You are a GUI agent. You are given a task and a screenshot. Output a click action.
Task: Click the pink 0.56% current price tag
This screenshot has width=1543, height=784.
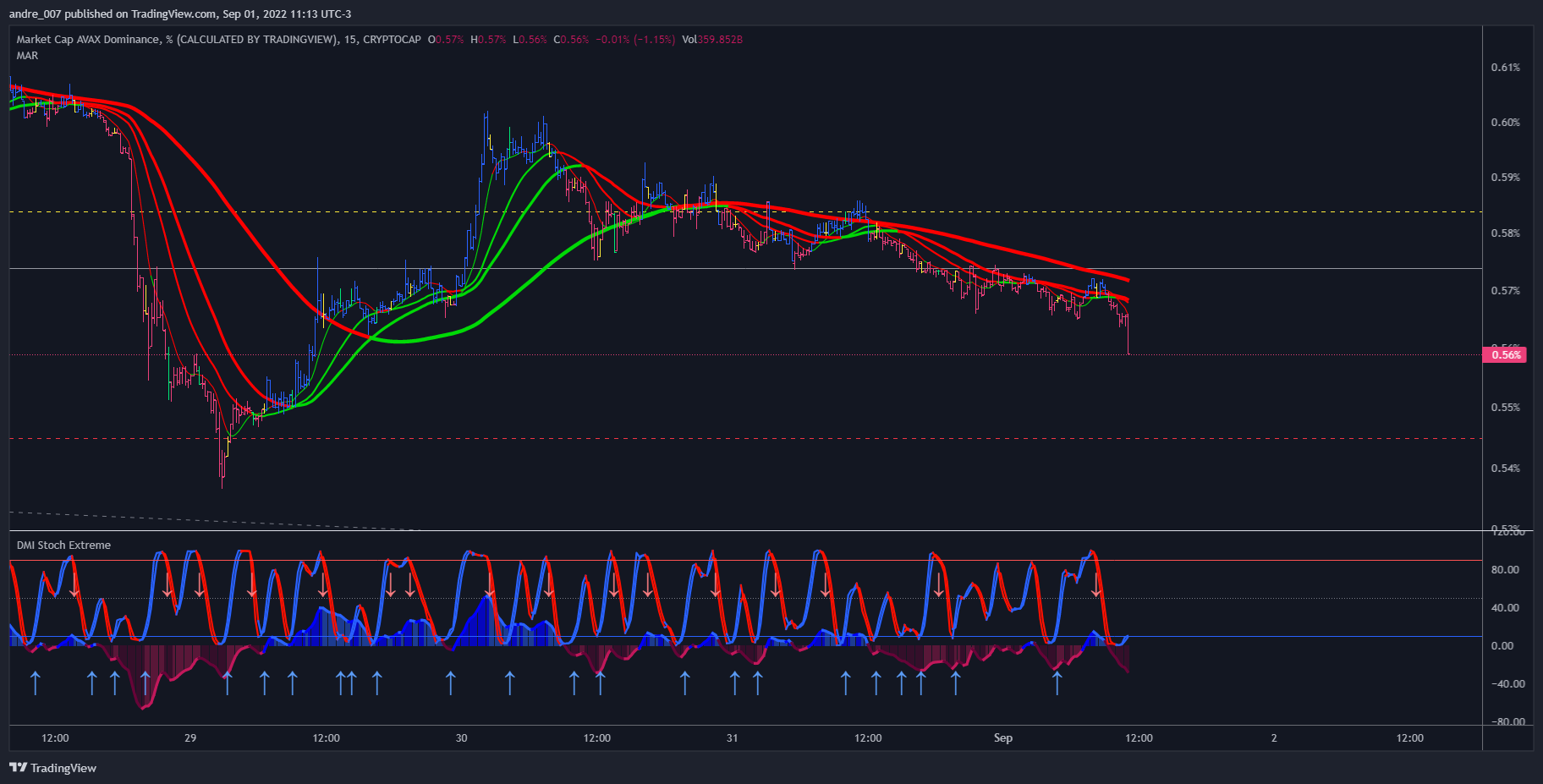(x=1506, y=354)
